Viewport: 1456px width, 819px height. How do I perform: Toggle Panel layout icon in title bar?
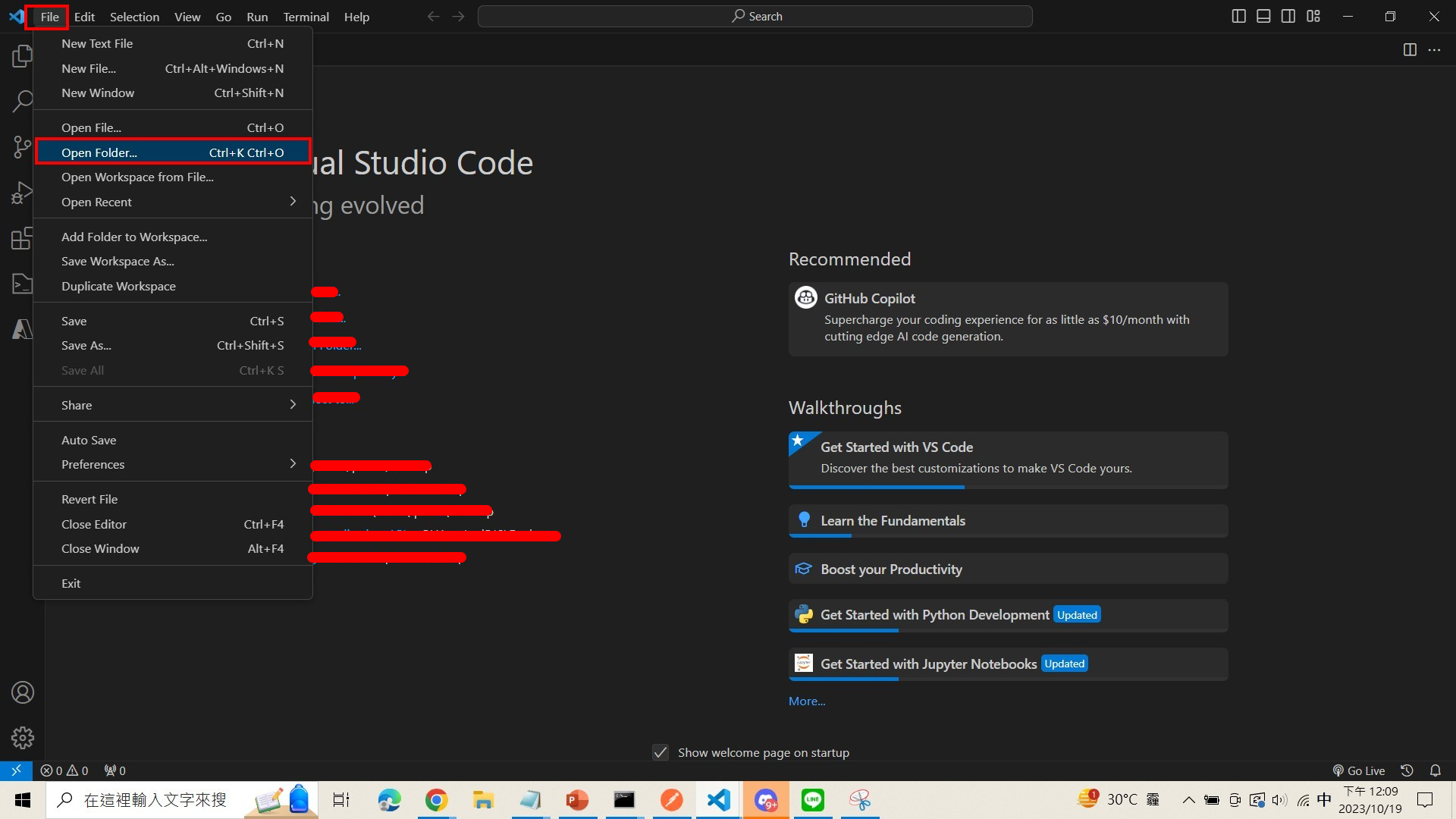coord(1263,16)
